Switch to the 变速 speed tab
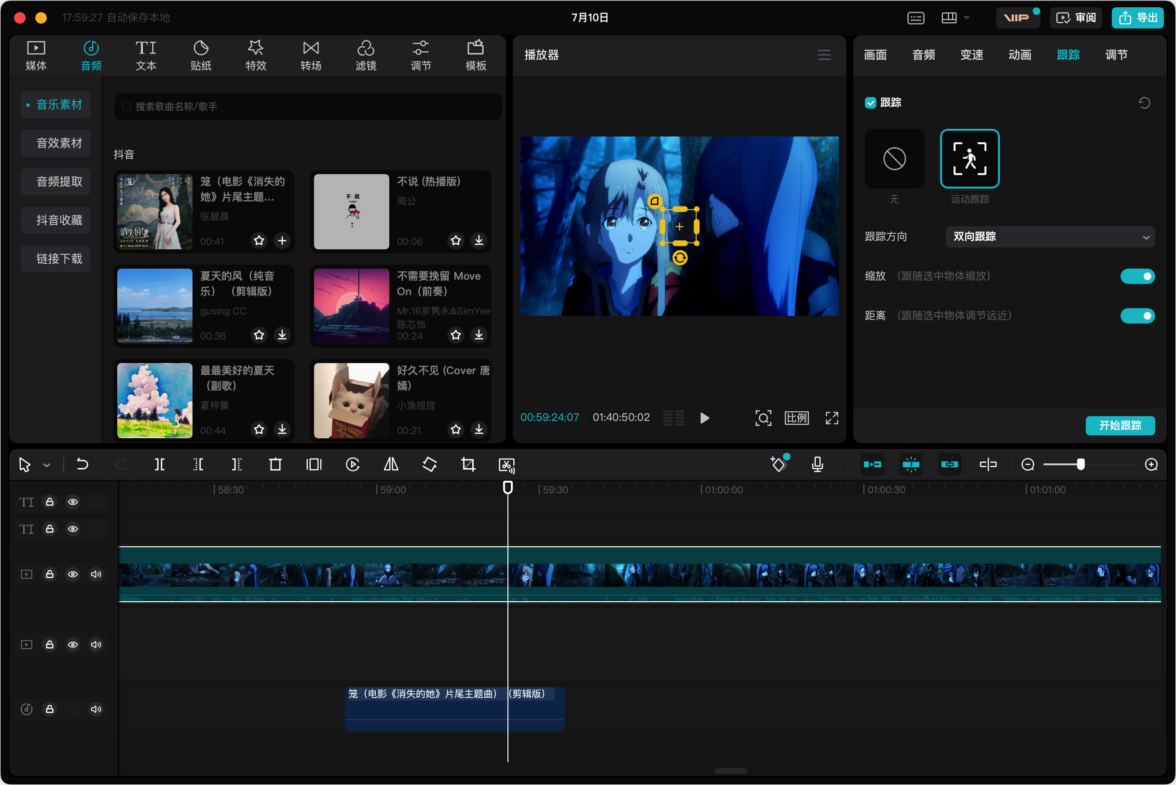The image size is (1176, 785). (x=971, y=55)
